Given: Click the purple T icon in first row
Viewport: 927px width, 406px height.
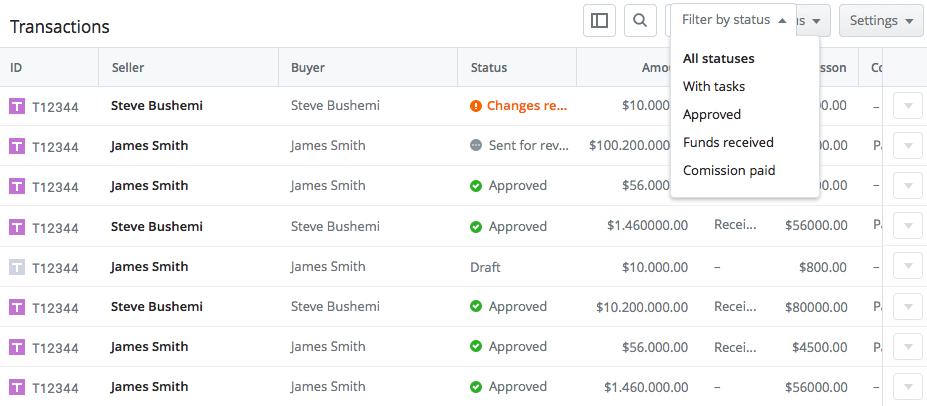Looking at the screenshot, I should coord(17,105).
